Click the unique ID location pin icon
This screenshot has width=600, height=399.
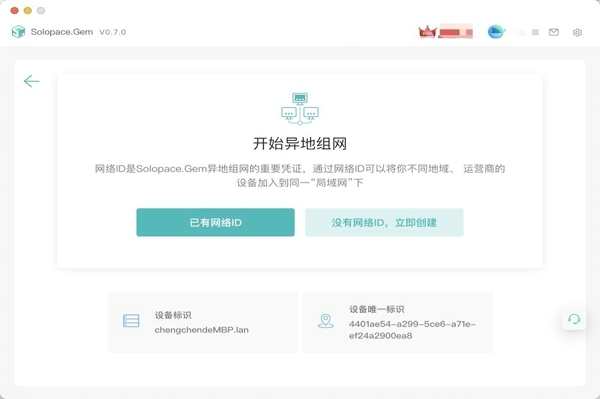[326, 321]
